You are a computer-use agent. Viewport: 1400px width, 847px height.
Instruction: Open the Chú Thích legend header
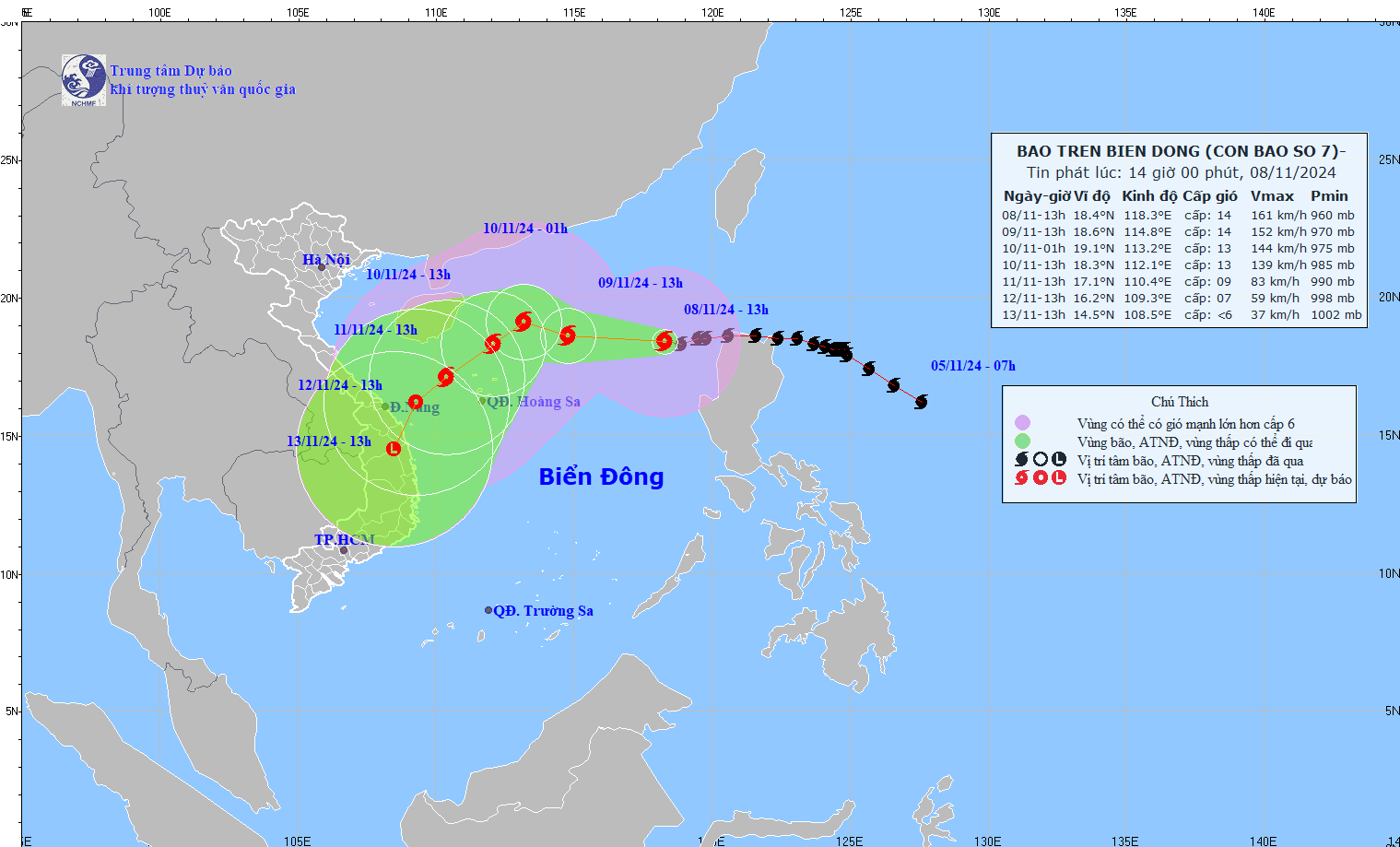click(1179, 401)
